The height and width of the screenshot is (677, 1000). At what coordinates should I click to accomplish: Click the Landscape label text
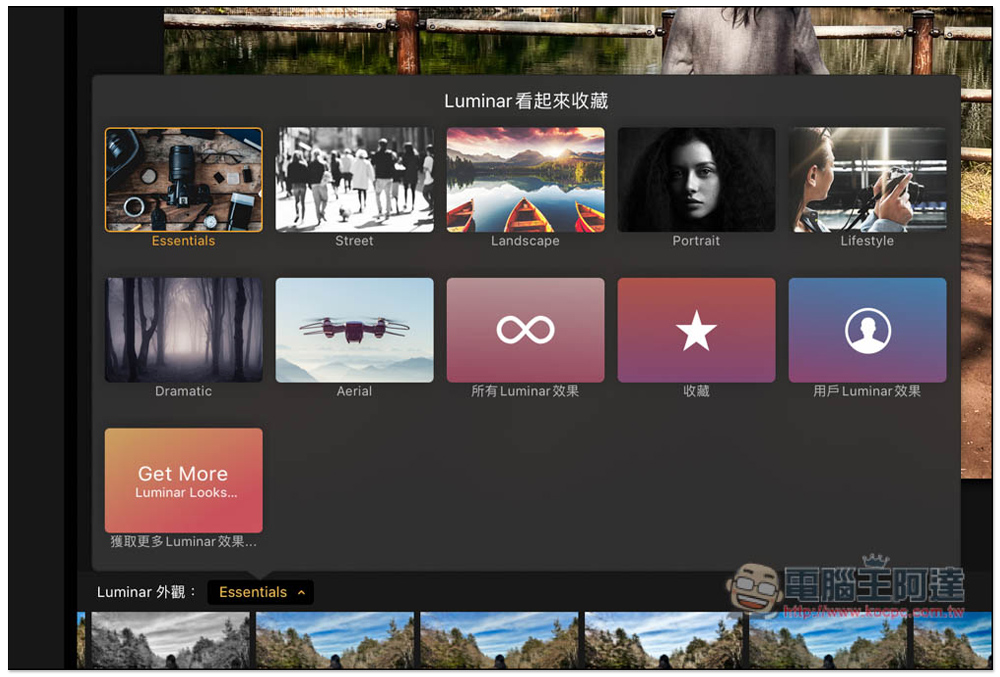click(x=526, y=241)
